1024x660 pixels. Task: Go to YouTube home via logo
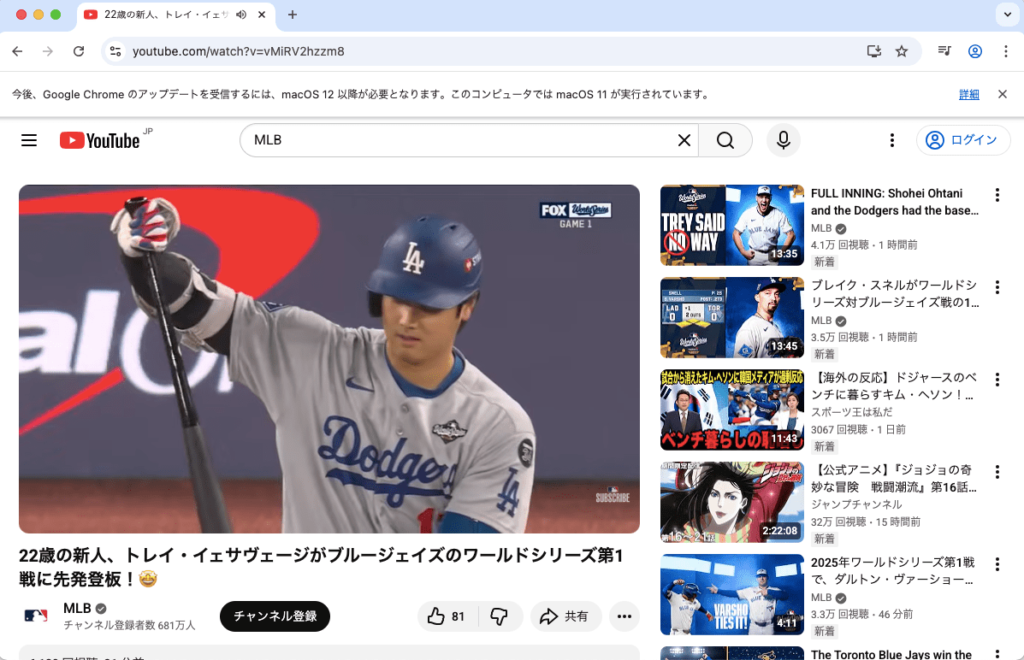[99, 140]
